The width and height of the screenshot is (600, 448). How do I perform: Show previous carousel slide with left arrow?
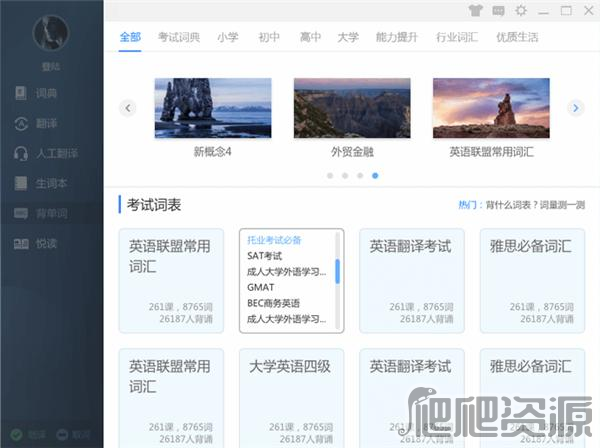point(127,108)
